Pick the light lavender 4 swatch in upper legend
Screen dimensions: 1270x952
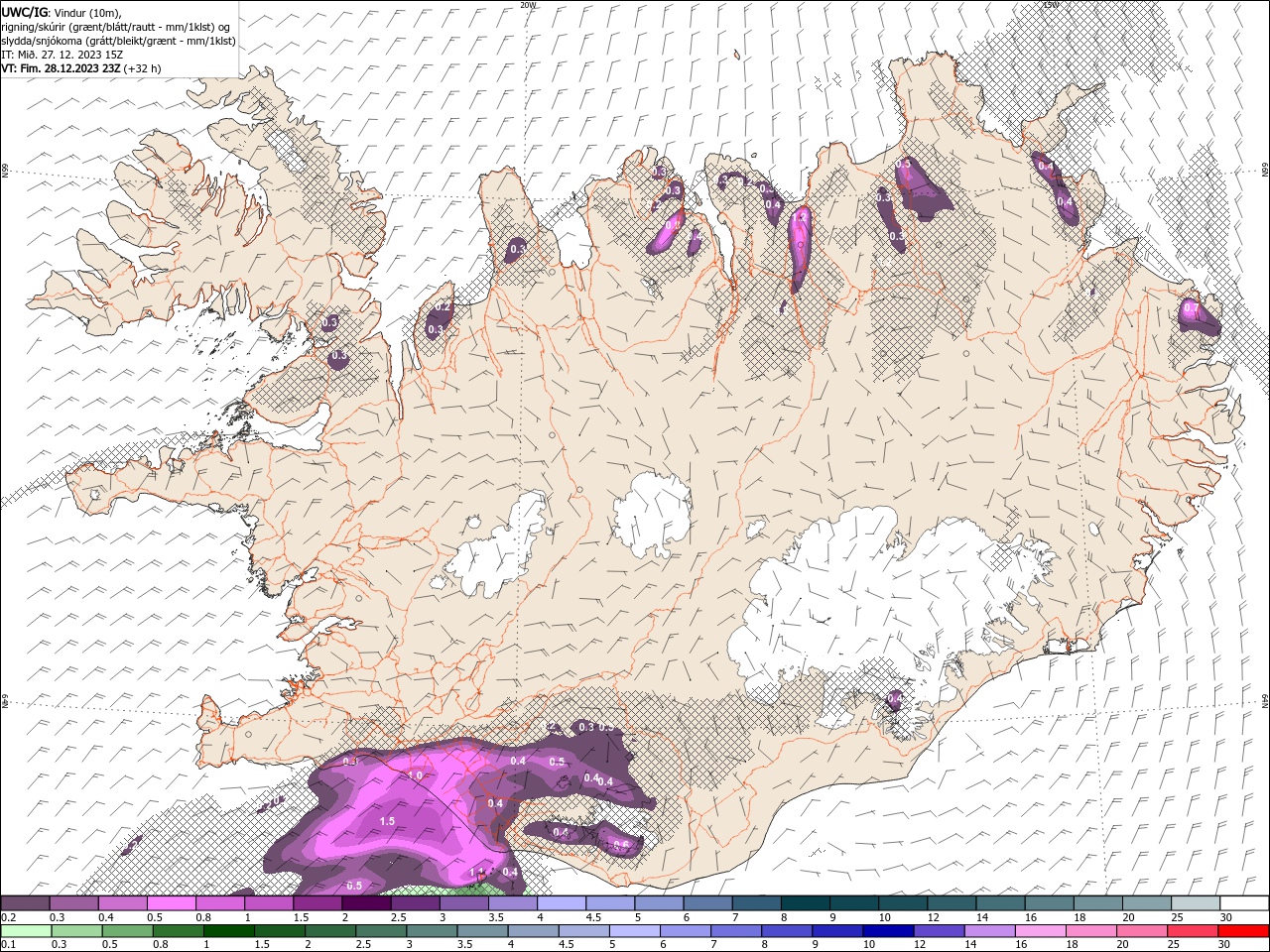(562, 903)
